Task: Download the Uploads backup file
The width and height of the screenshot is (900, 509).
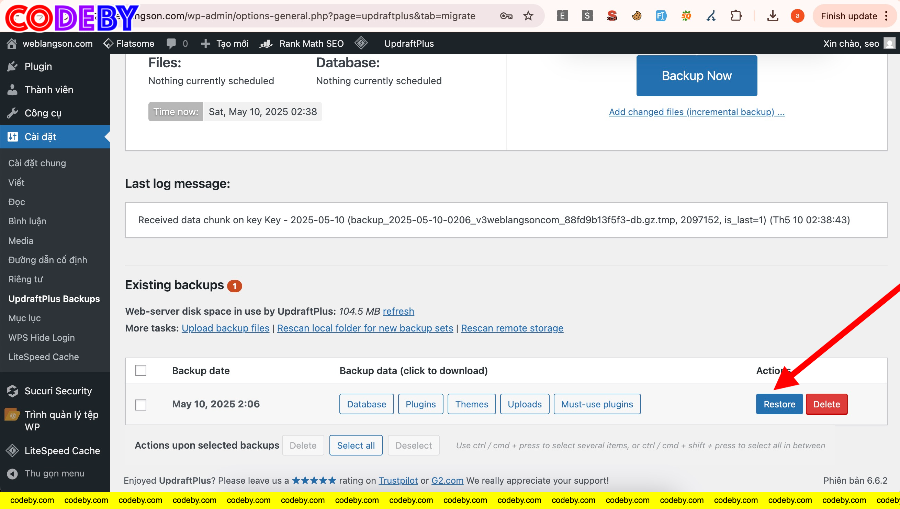Action: (525, 404)
